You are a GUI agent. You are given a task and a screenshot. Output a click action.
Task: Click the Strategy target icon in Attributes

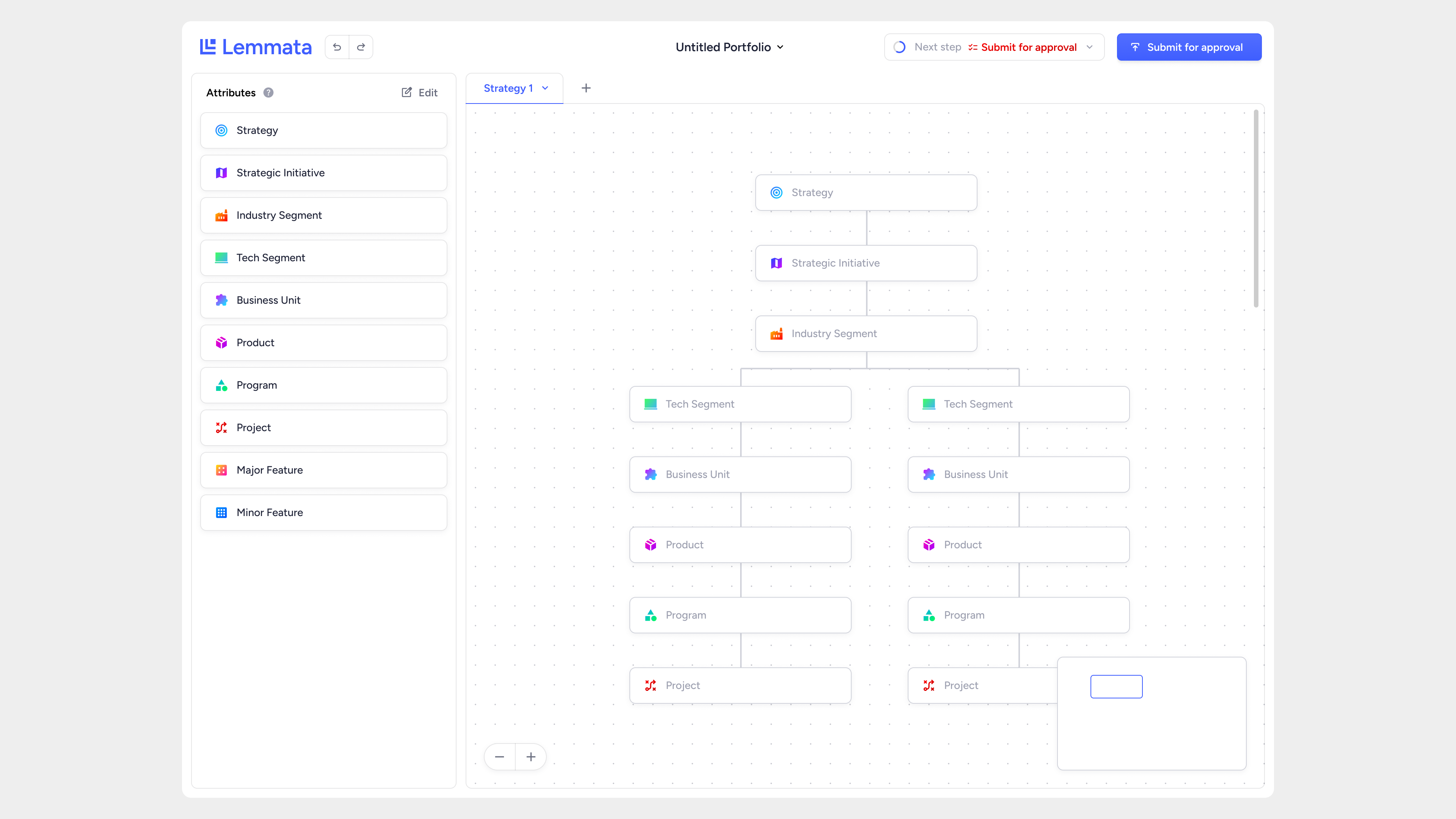(221, 130)
